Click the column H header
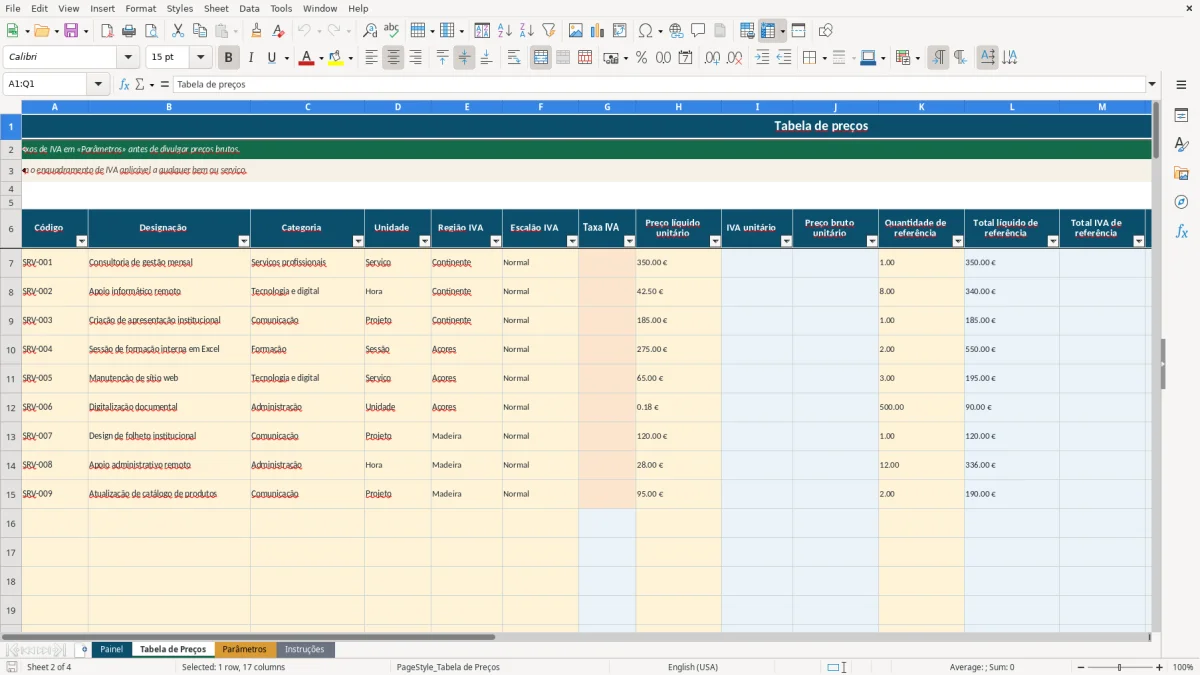 pyautogui.click(x=678, y=107)
